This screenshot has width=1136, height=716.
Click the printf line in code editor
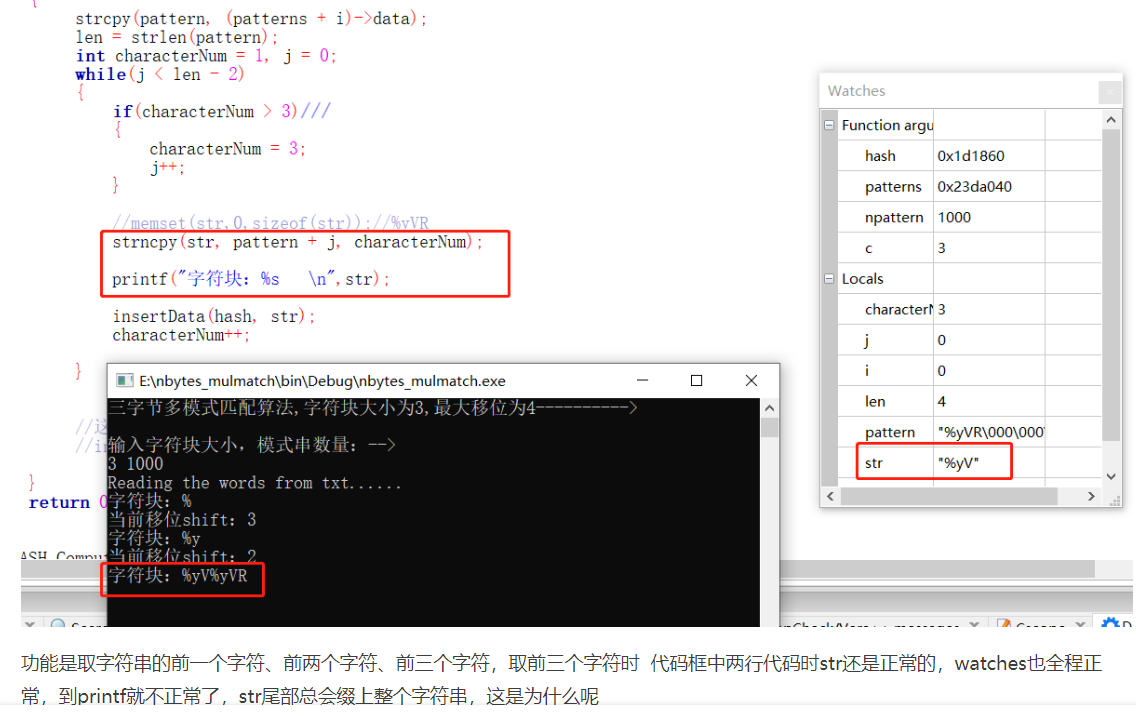click(x=251, y=279)
